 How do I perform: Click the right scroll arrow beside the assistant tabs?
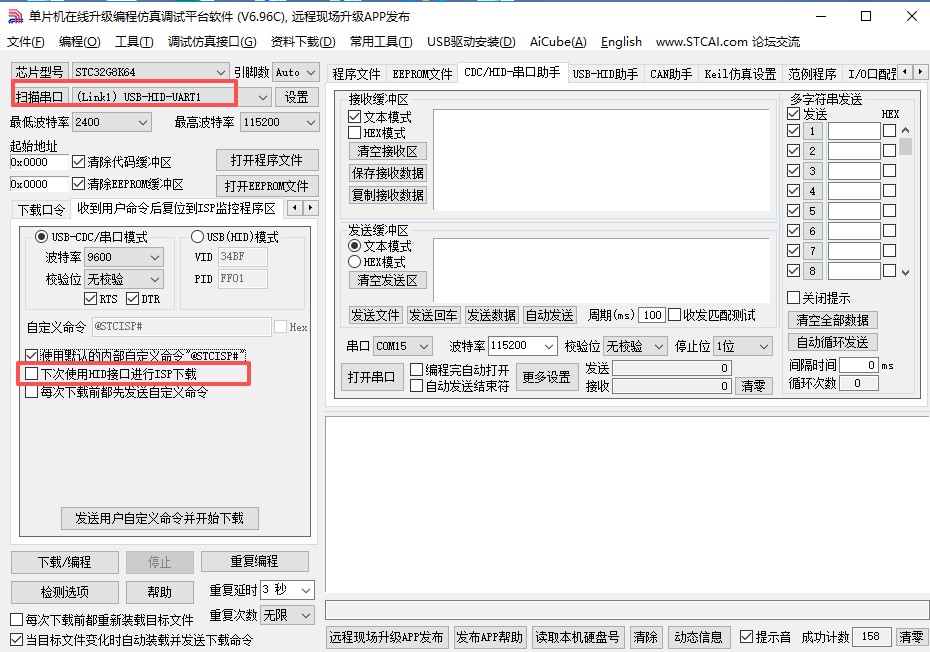tap(921, 72)
